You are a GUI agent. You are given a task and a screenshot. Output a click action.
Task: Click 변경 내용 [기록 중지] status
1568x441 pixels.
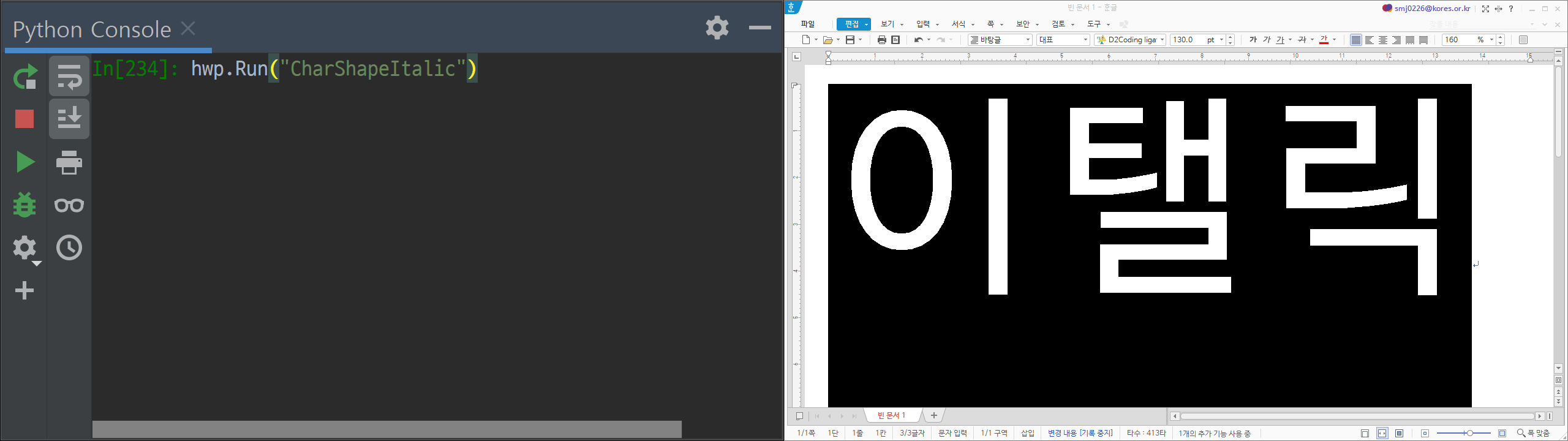point(1080,433)
